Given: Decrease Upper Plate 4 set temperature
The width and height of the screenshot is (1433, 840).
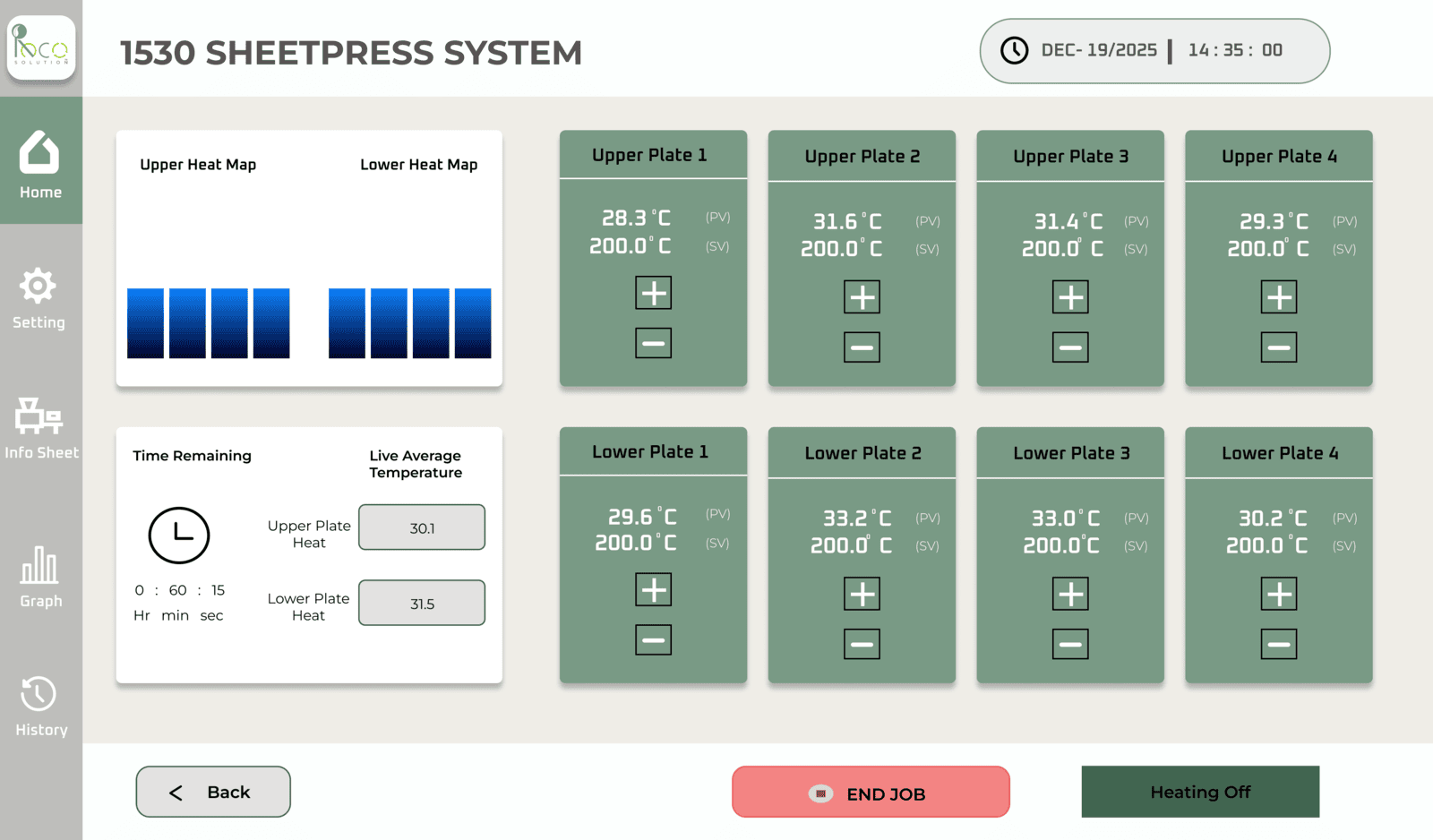Looking at the screenshot, I should tap(1278, 347).
